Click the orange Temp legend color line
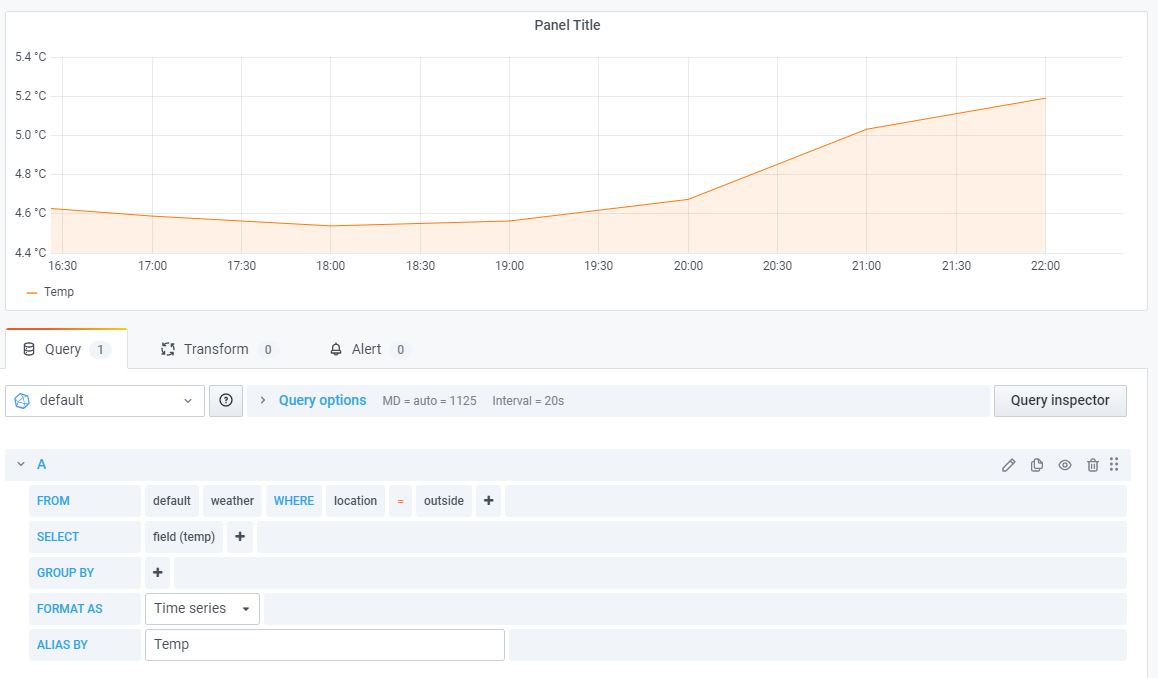 (32, 293)
